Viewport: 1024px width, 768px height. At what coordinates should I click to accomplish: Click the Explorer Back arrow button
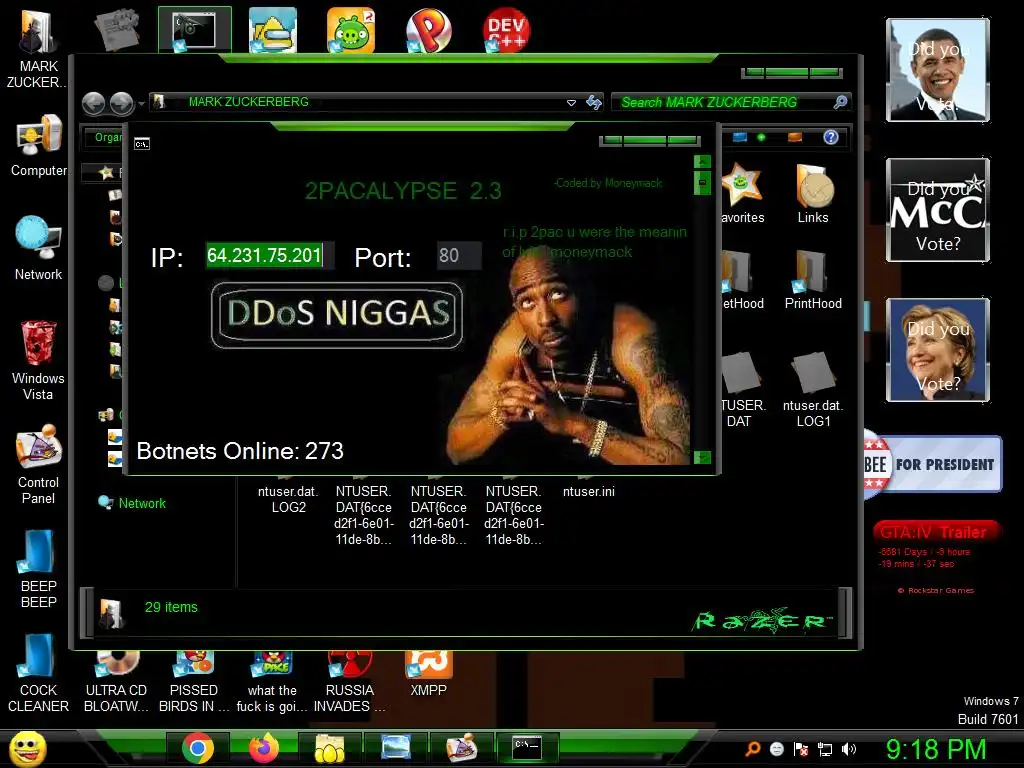[94, 103]
